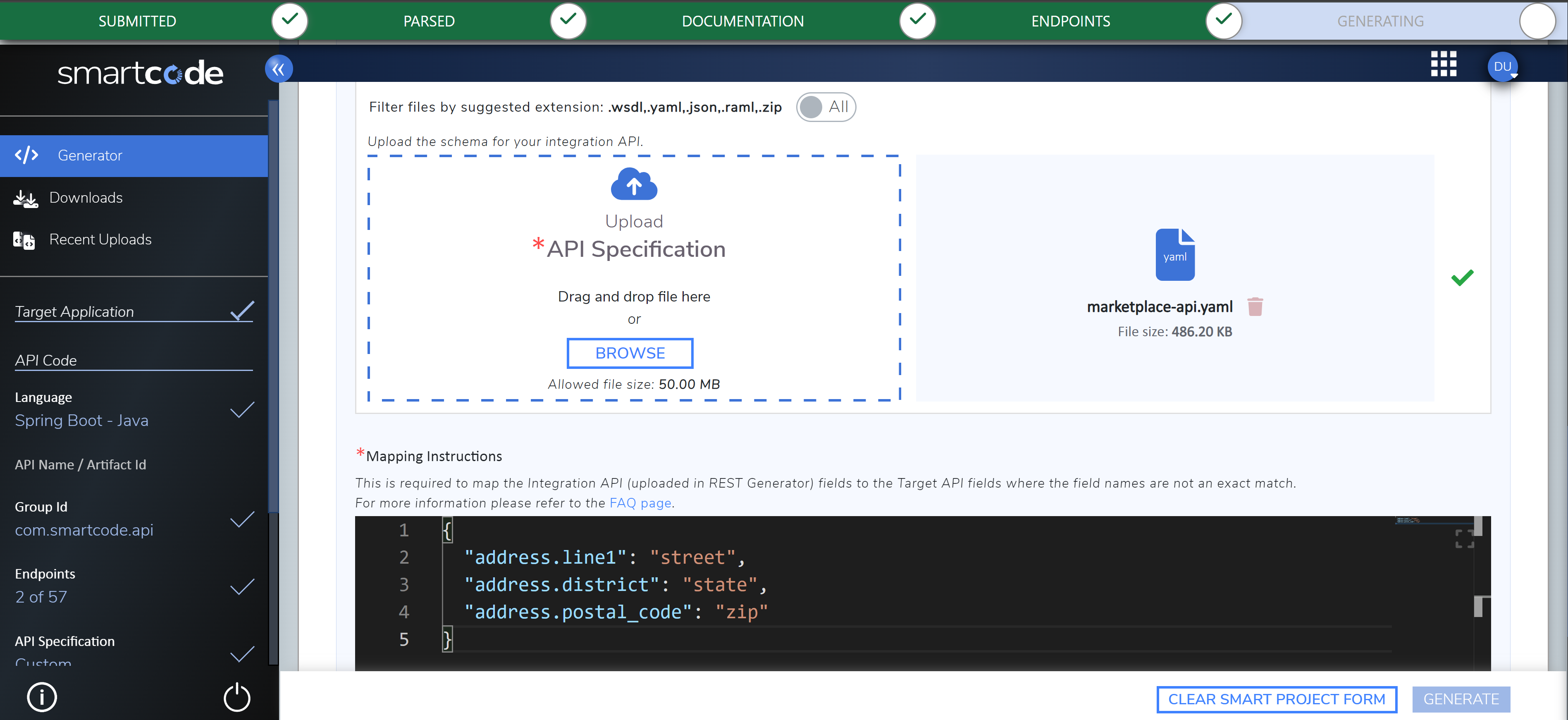This screenshot has width=1568, height=720.
Task: Open the DU user avatar menu
Action: 1502,67
